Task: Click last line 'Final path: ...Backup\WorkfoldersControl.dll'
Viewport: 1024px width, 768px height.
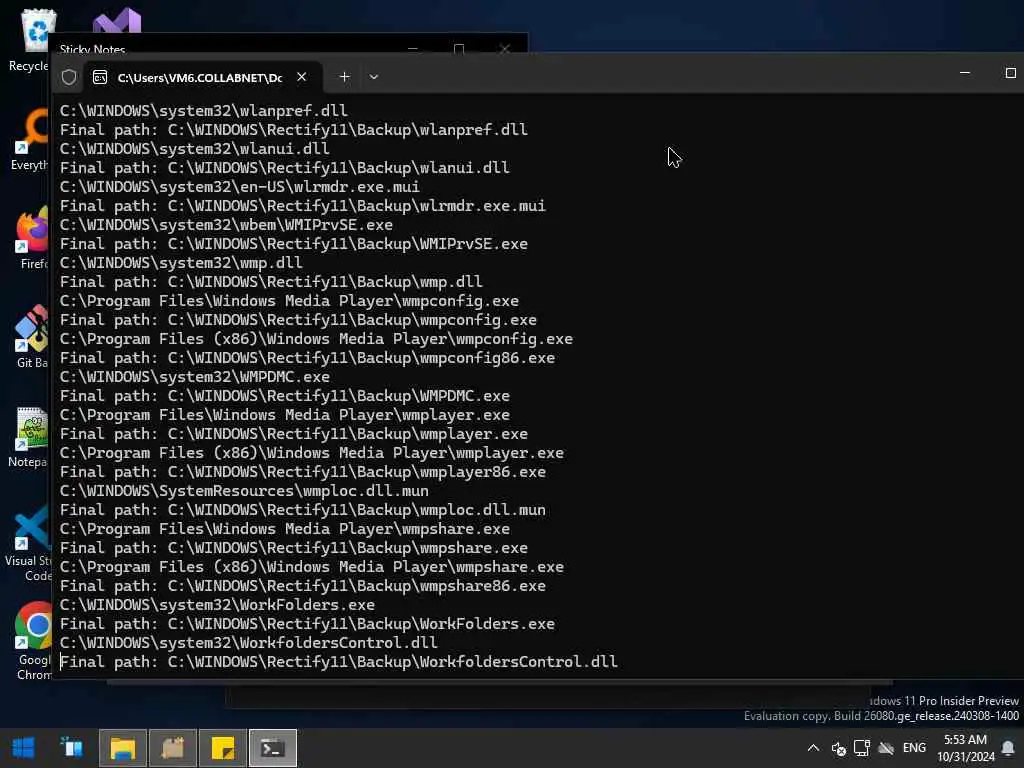Action: (x=339, y=662)
